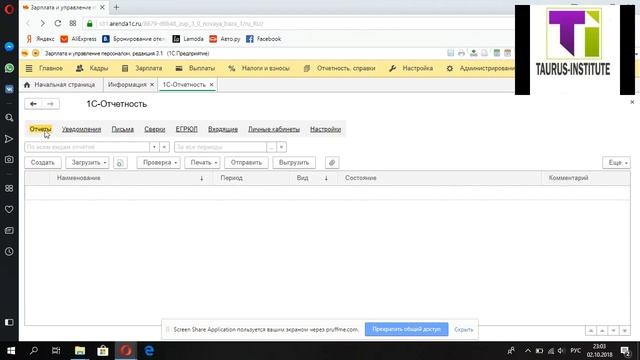Screen dimensions: 640x360
Task: Click the refresh list icon button beside Загрузить
Action: pos(120,162)
